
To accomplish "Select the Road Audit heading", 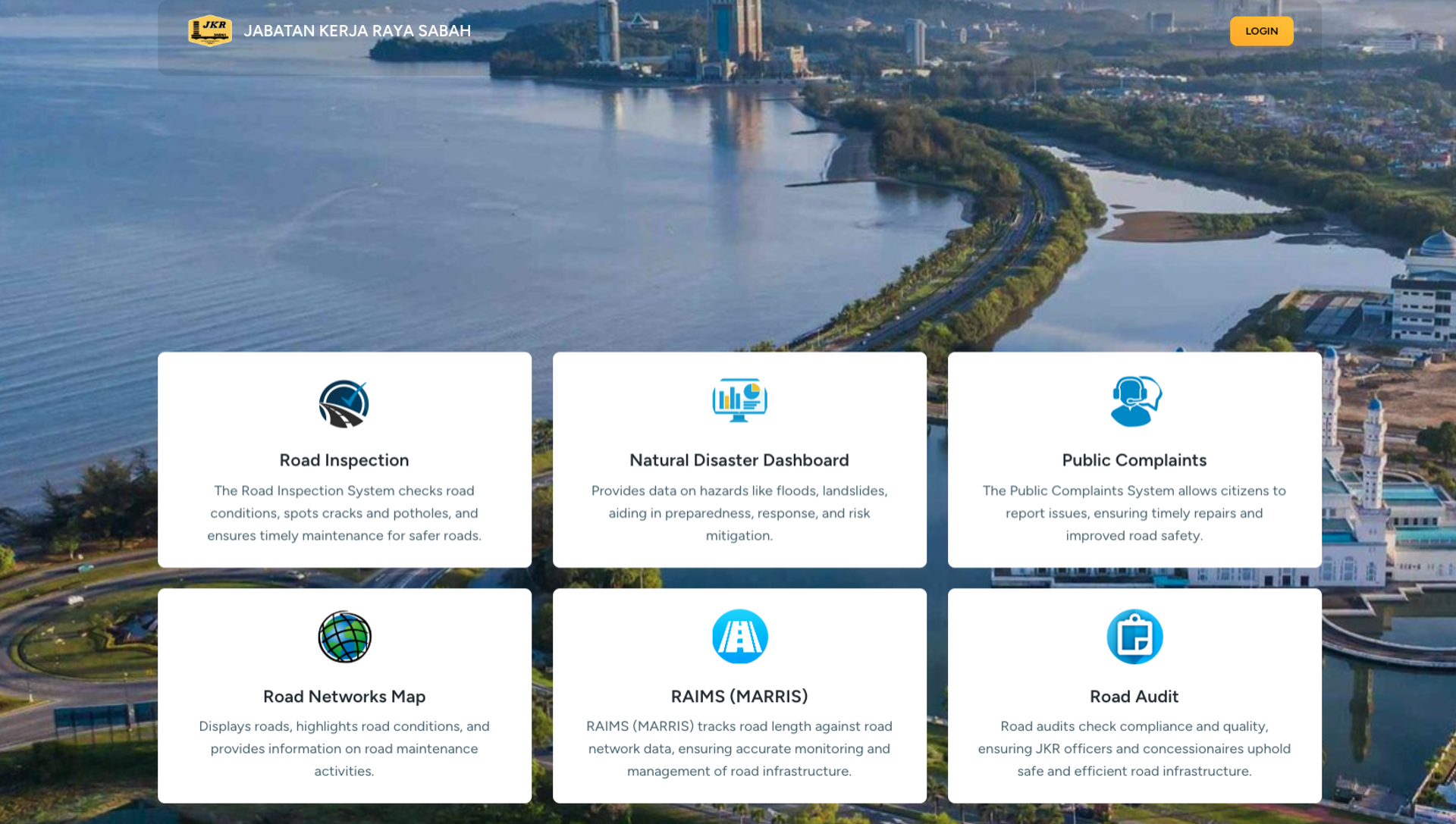I will (1134, 697).
